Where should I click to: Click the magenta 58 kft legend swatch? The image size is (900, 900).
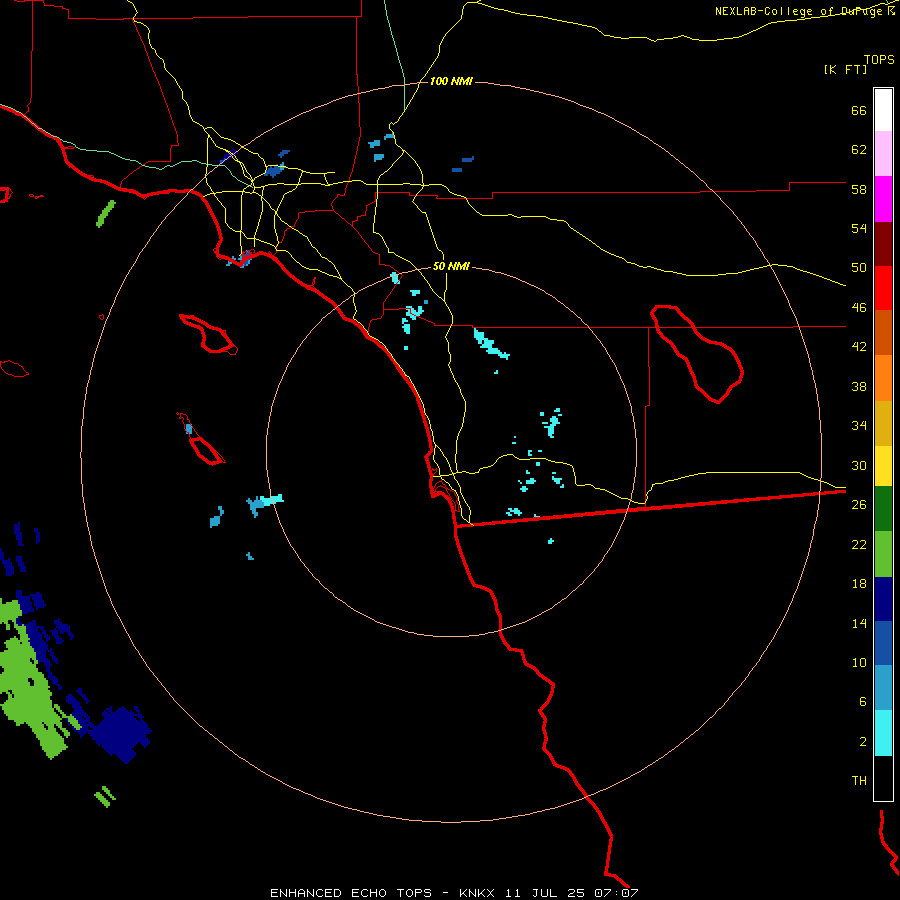pyautogui.click(x=883, y=199)
